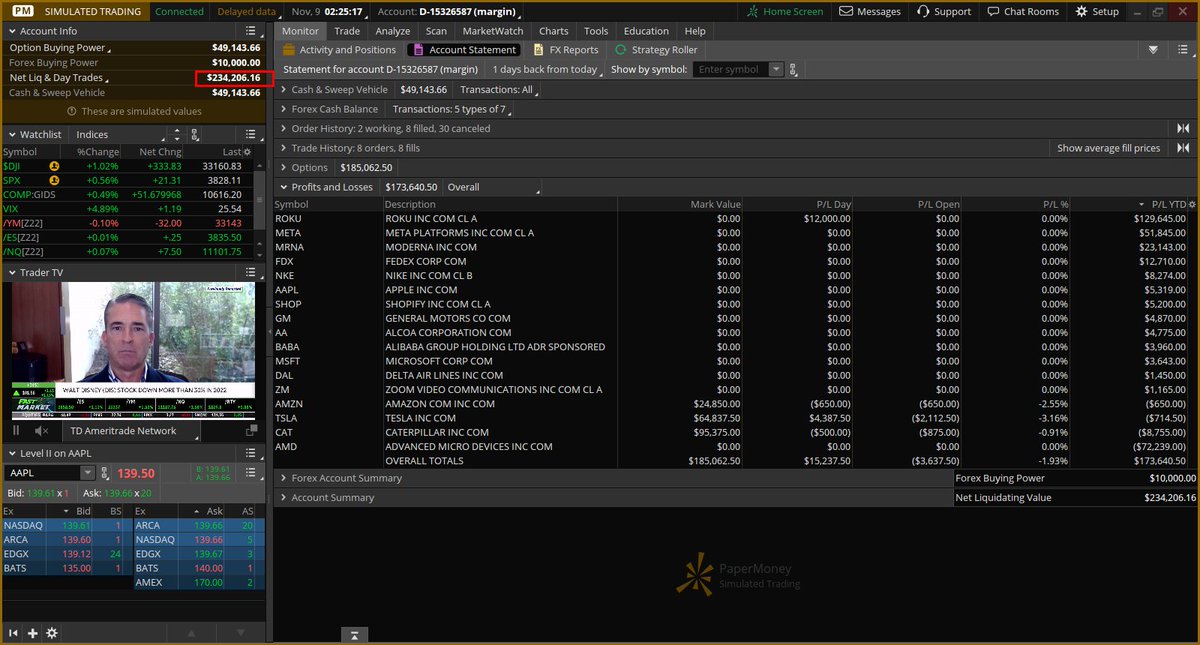Collapse the Watchlist gadget
Screen dimensions: 1200x645
(x=11, y=134)
